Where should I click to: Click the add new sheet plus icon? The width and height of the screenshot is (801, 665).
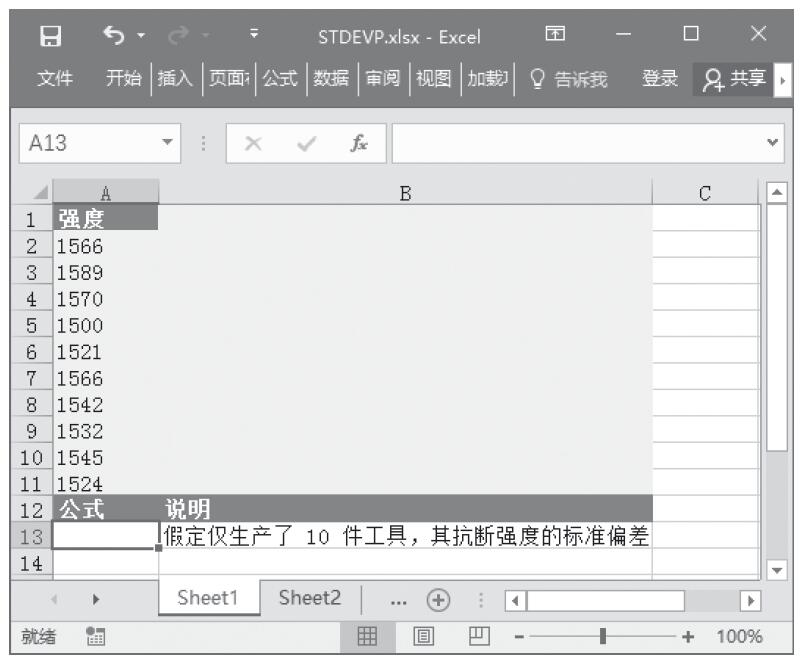[x=436, y=599]
